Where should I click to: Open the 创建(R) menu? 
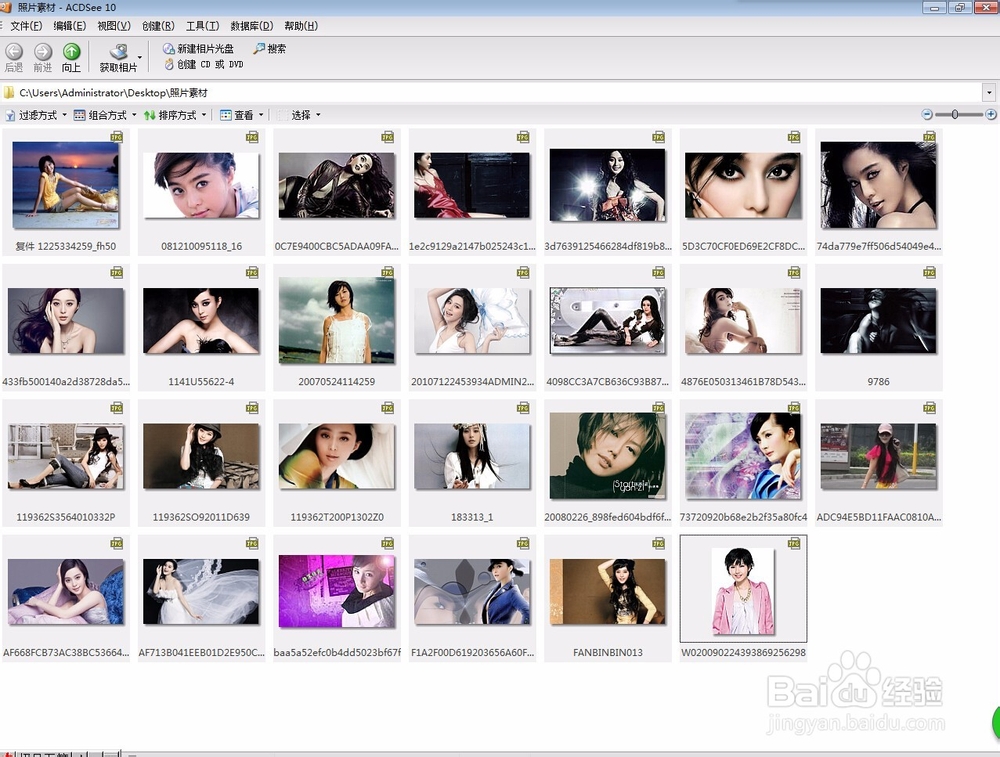pyautogui.click(x=158, y=26)
